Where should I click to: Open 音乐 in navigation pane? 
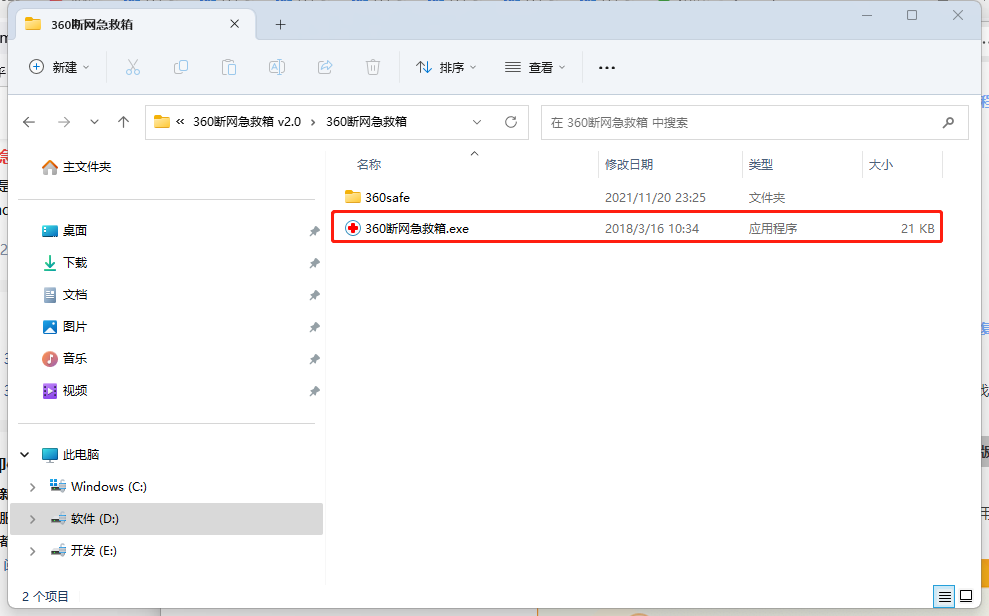64,358
